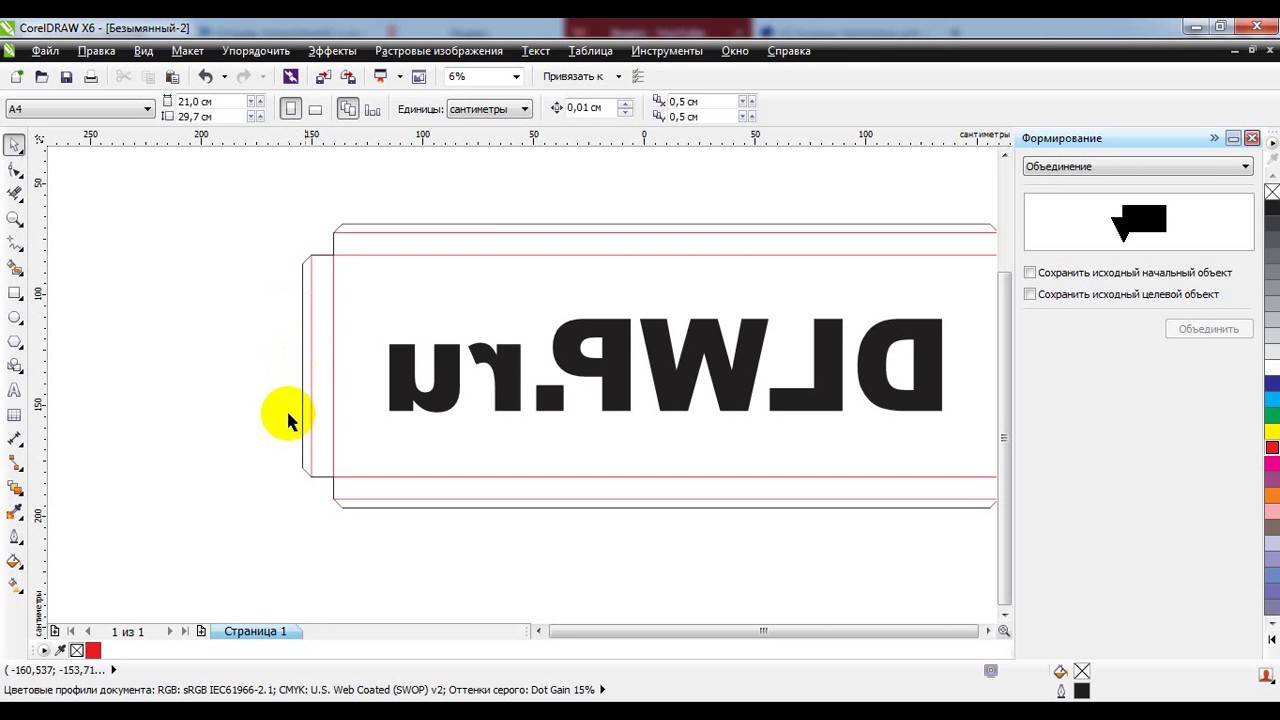
Task: Pick the Color Eyedropper tool
Action: [14, 512]
